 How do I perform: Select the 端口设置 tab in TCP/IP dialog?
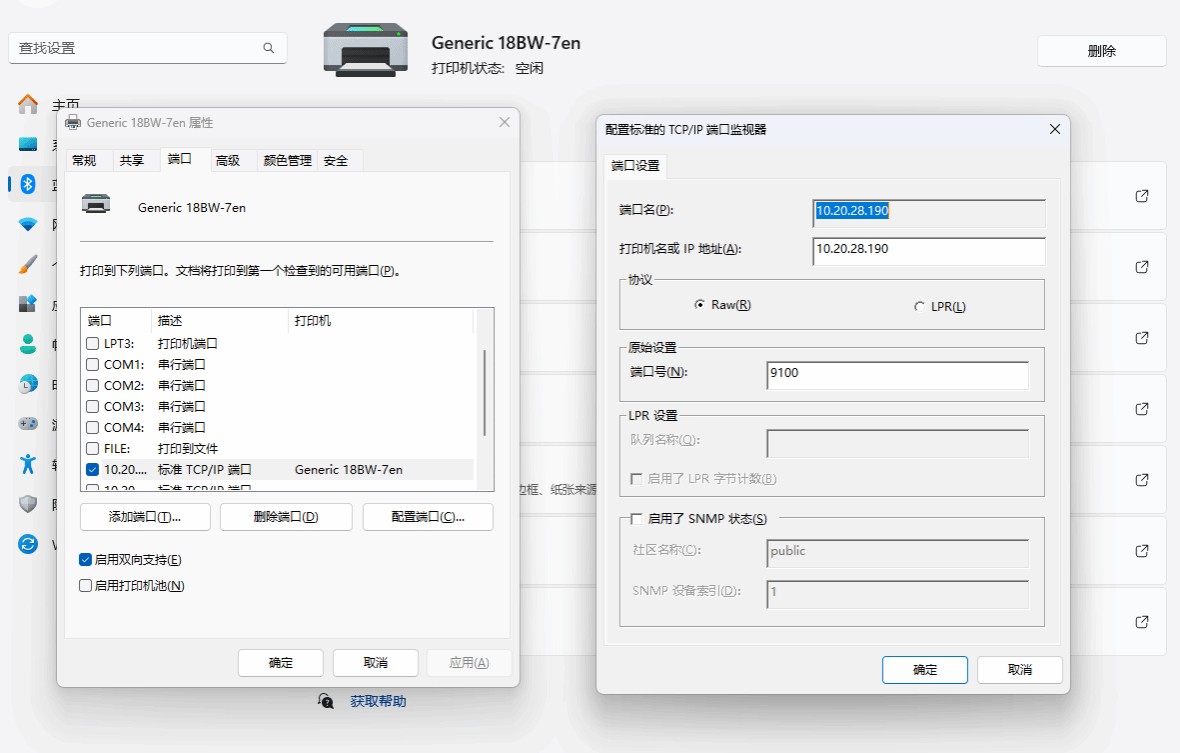(x=635, y=165)
